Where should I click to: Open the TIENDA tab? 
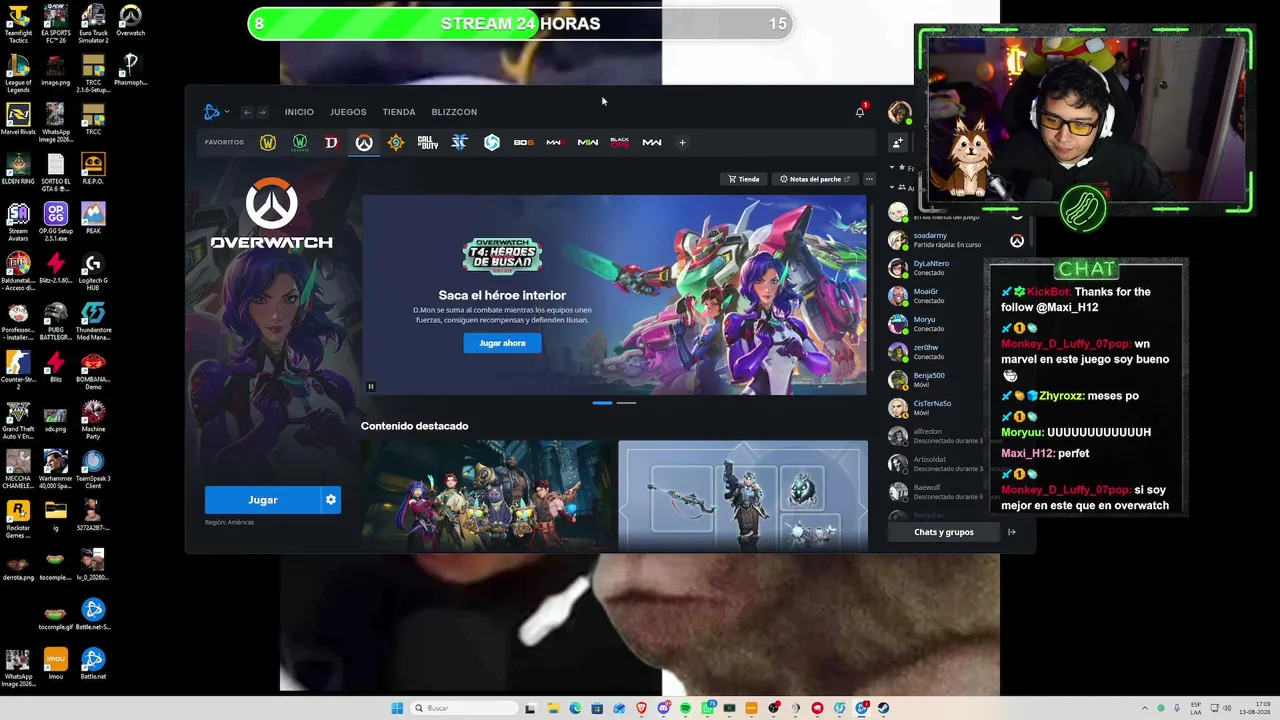pyautogui.click(x=399, y=112)
